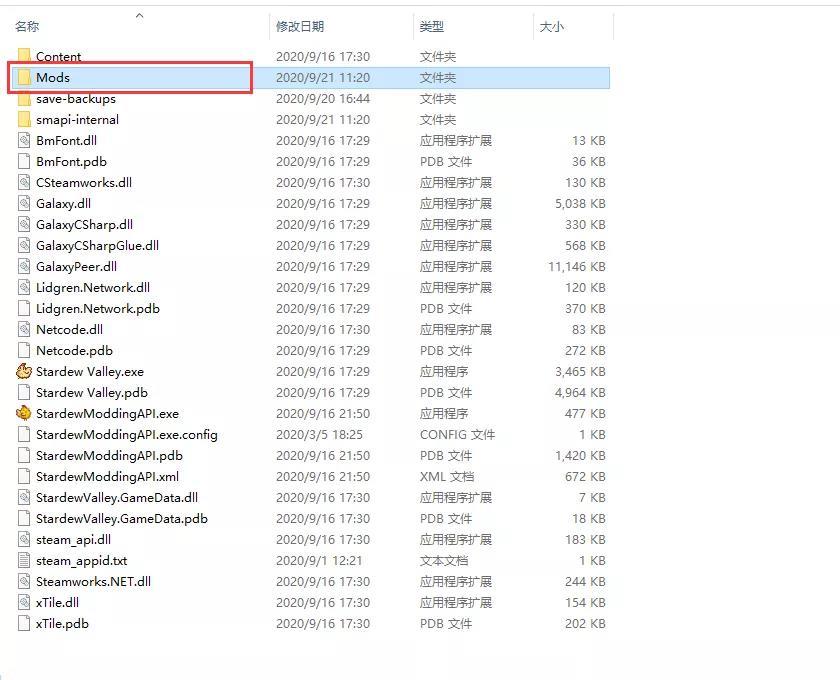840x680 pixels.
Task: Click the Stardew Valley.pdb file icon
Action: [24, 392]
